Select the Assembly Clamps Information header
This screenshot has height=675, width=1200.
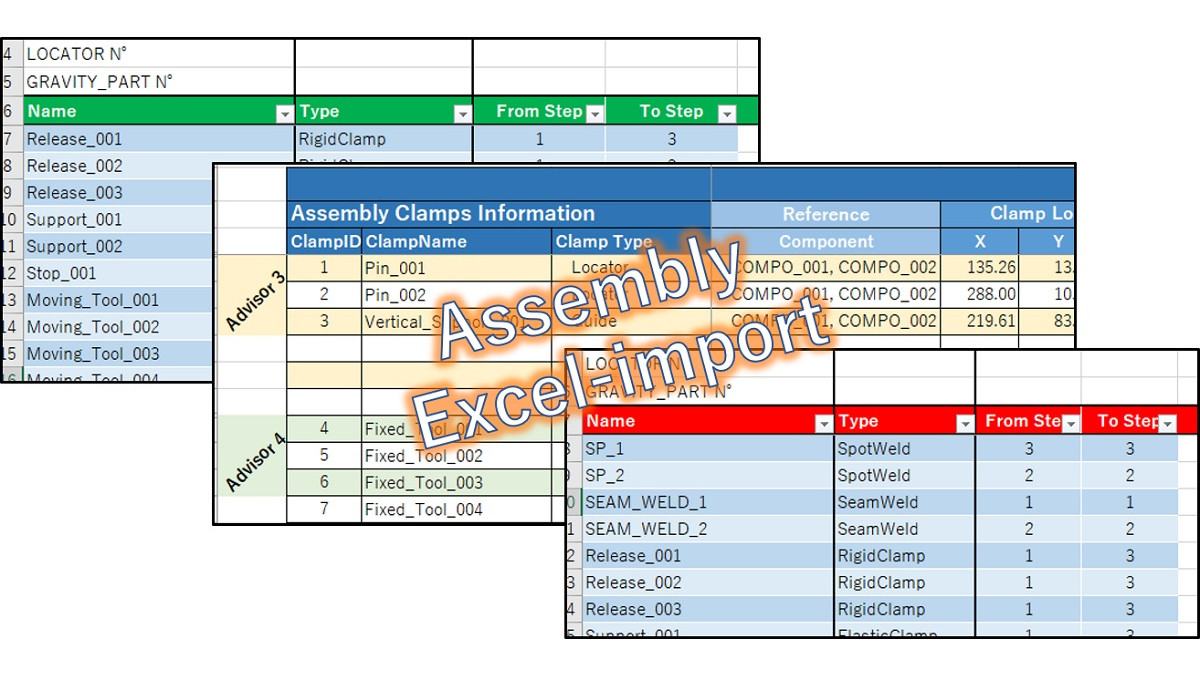tap(499, 213)
